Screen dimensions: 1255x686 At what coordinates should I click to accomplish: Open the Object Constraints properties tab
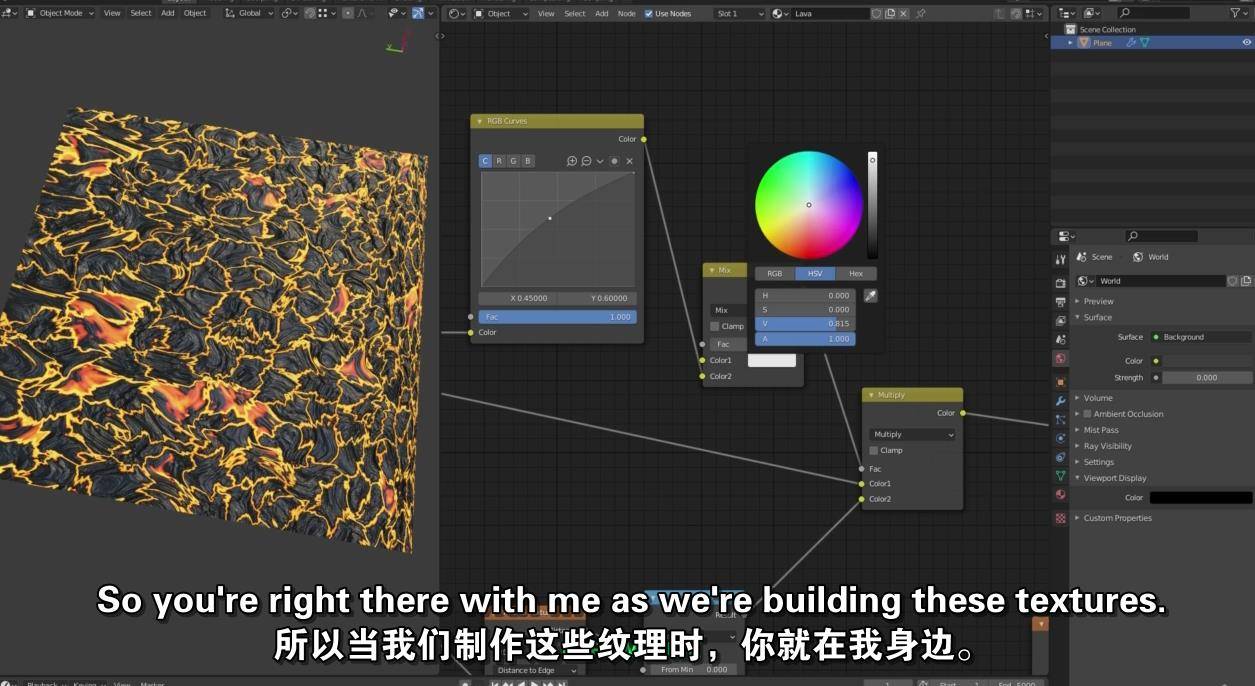tap(1060, 457)
